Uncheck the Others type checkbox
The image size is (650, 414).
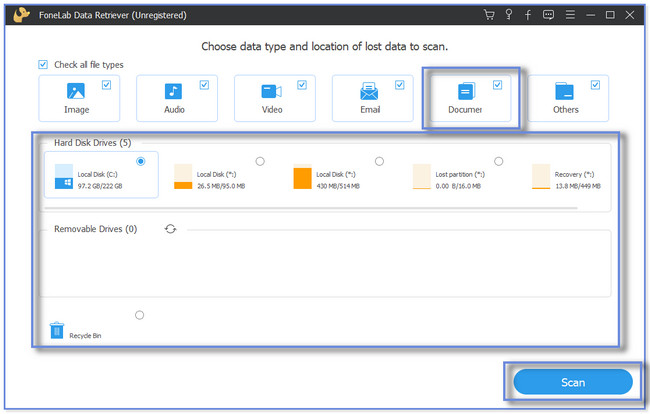click(595, 85)
